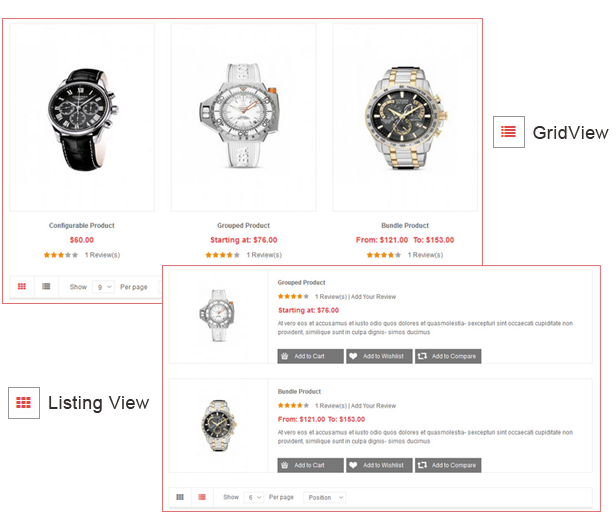Viewport: 616px width, 529px height.
Task: Open the gold and silver watch image in grid
Action: [405, 117]
